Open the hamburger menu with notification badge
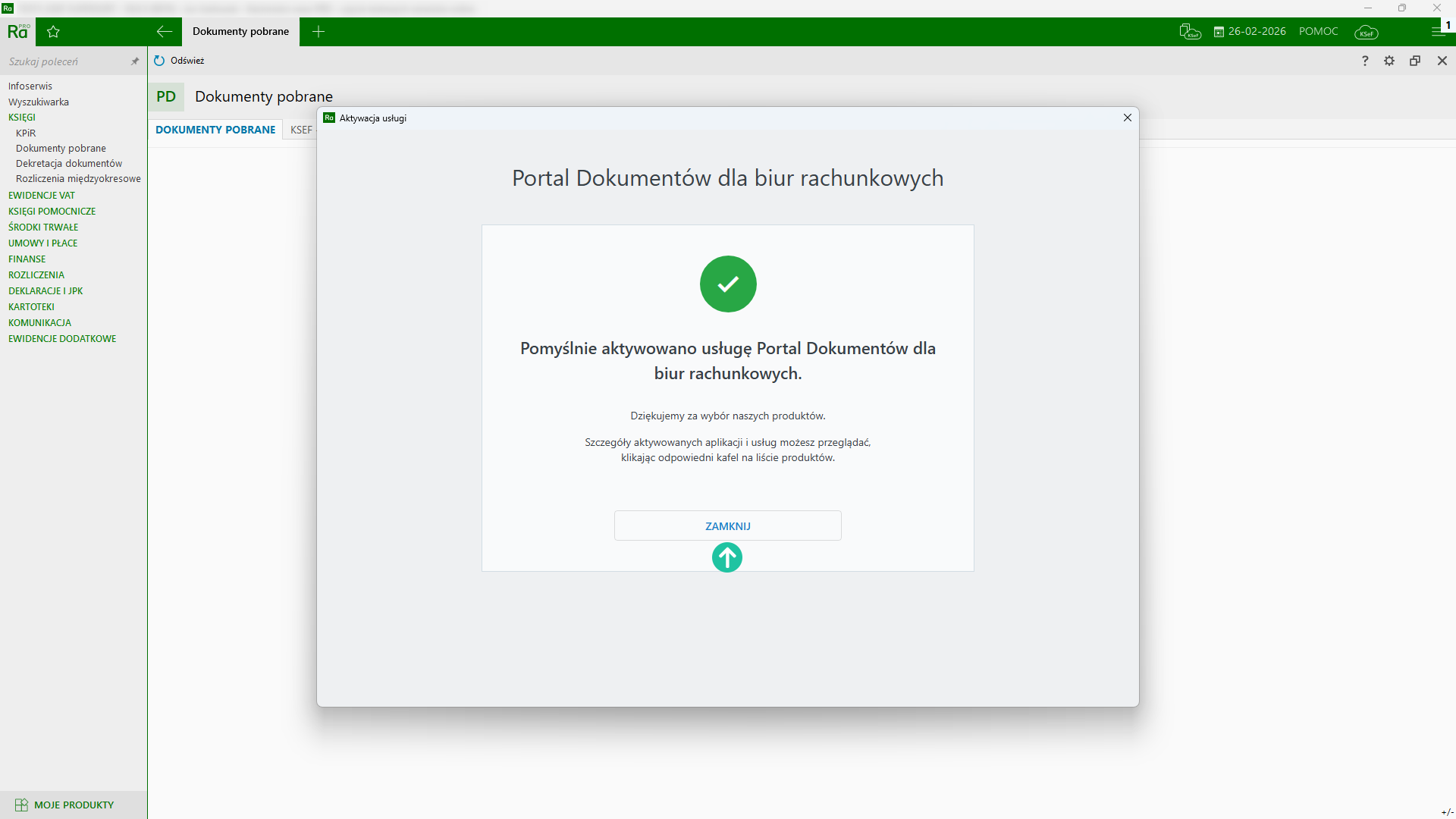1456x819 pixels. 1438,32
